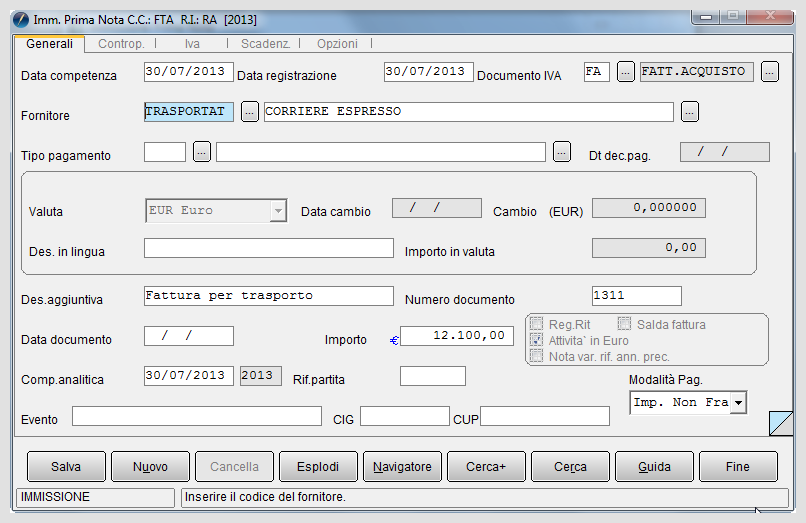
Task: Click the FATT.ACQUISTO description field
Action: point(697,72)
